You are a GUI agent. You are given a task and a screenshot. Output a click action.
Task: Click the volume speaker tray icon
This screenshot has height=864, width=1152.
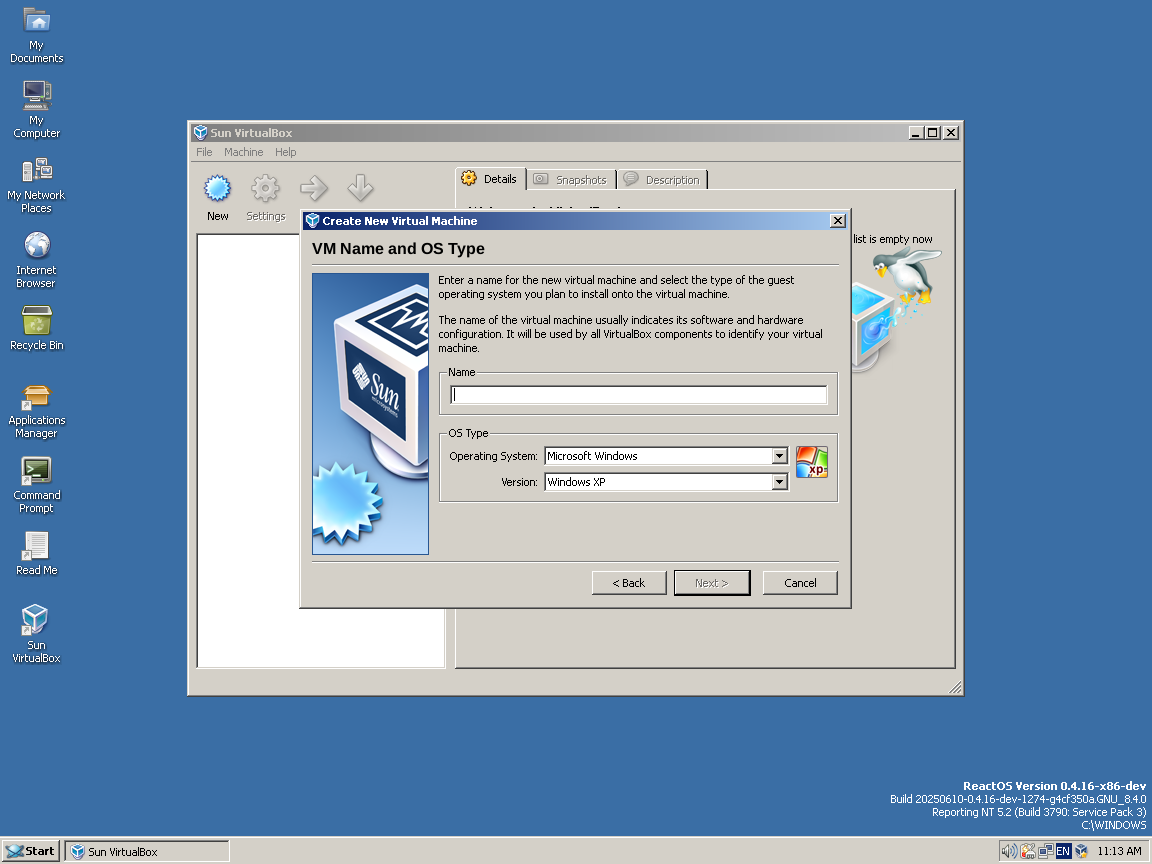pos(1009,852)
